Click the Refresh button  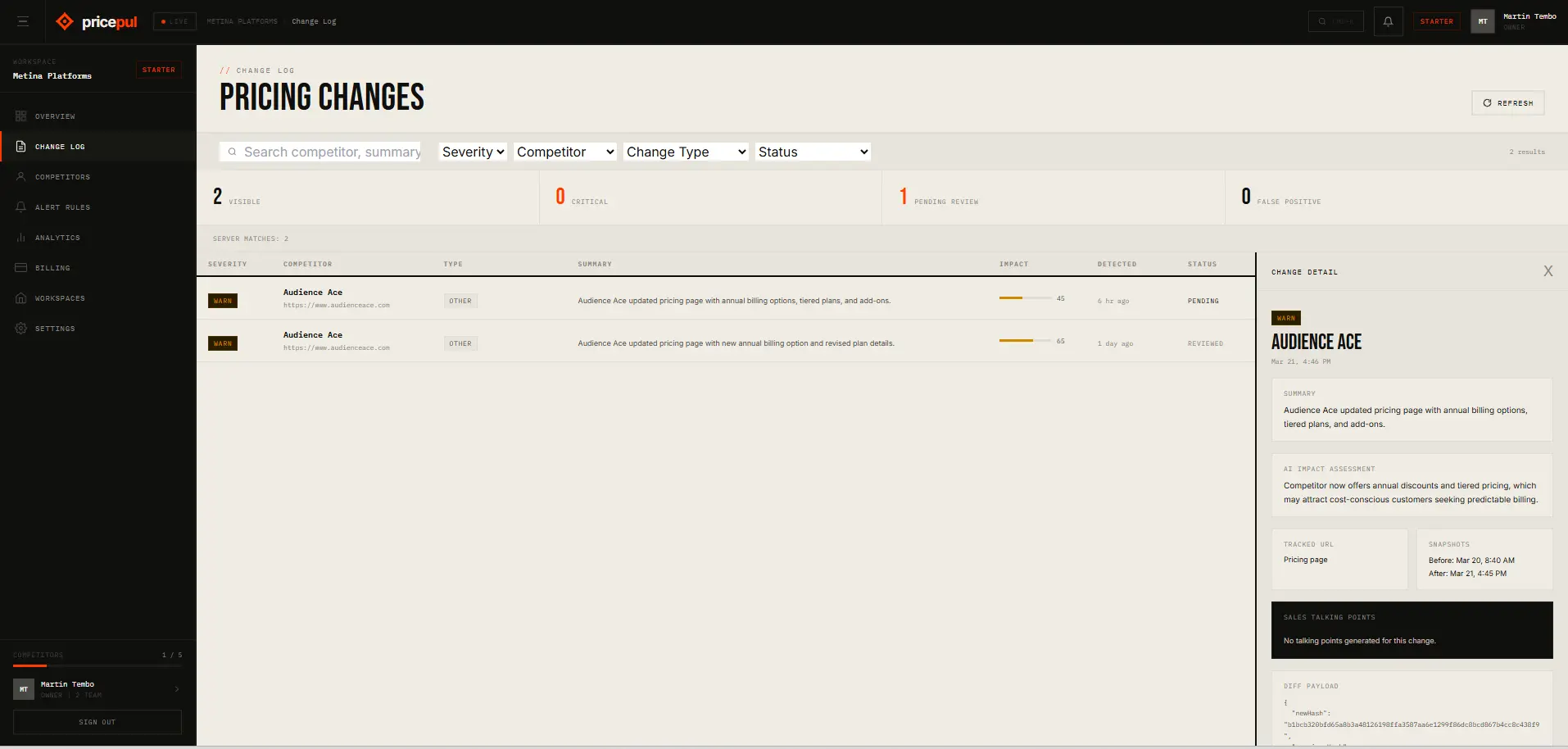click(x=1508, y=103)
